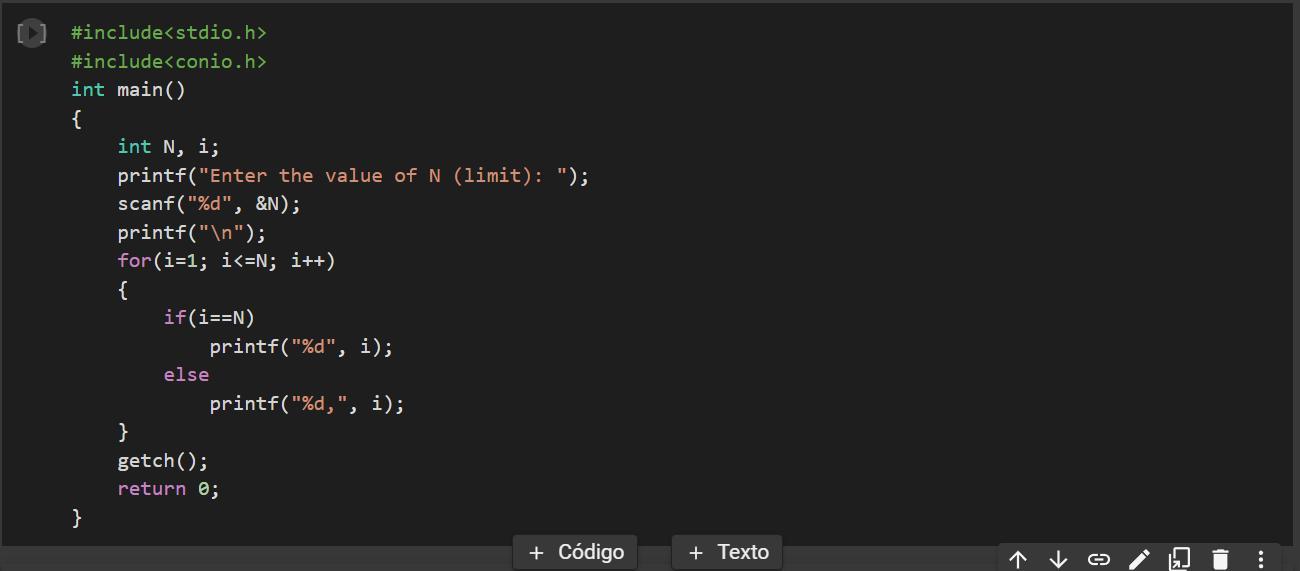Move cell down with arrow icon
This screenshot has width=1300, height=571.
click(1058, 559)
